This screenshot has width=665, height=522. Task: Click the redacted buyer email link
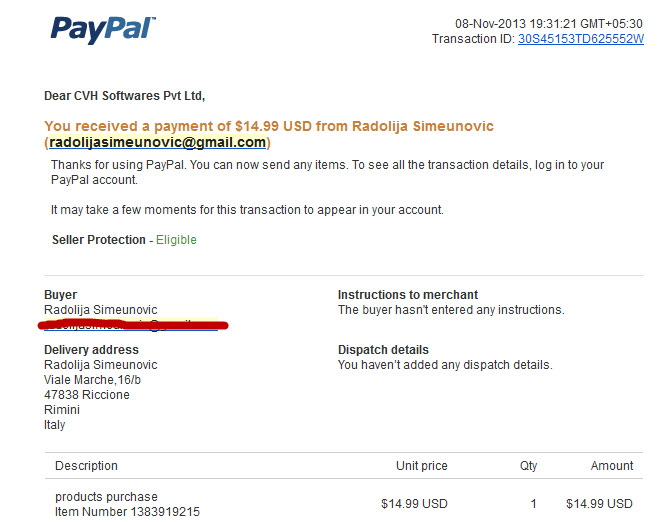point(131,325)
